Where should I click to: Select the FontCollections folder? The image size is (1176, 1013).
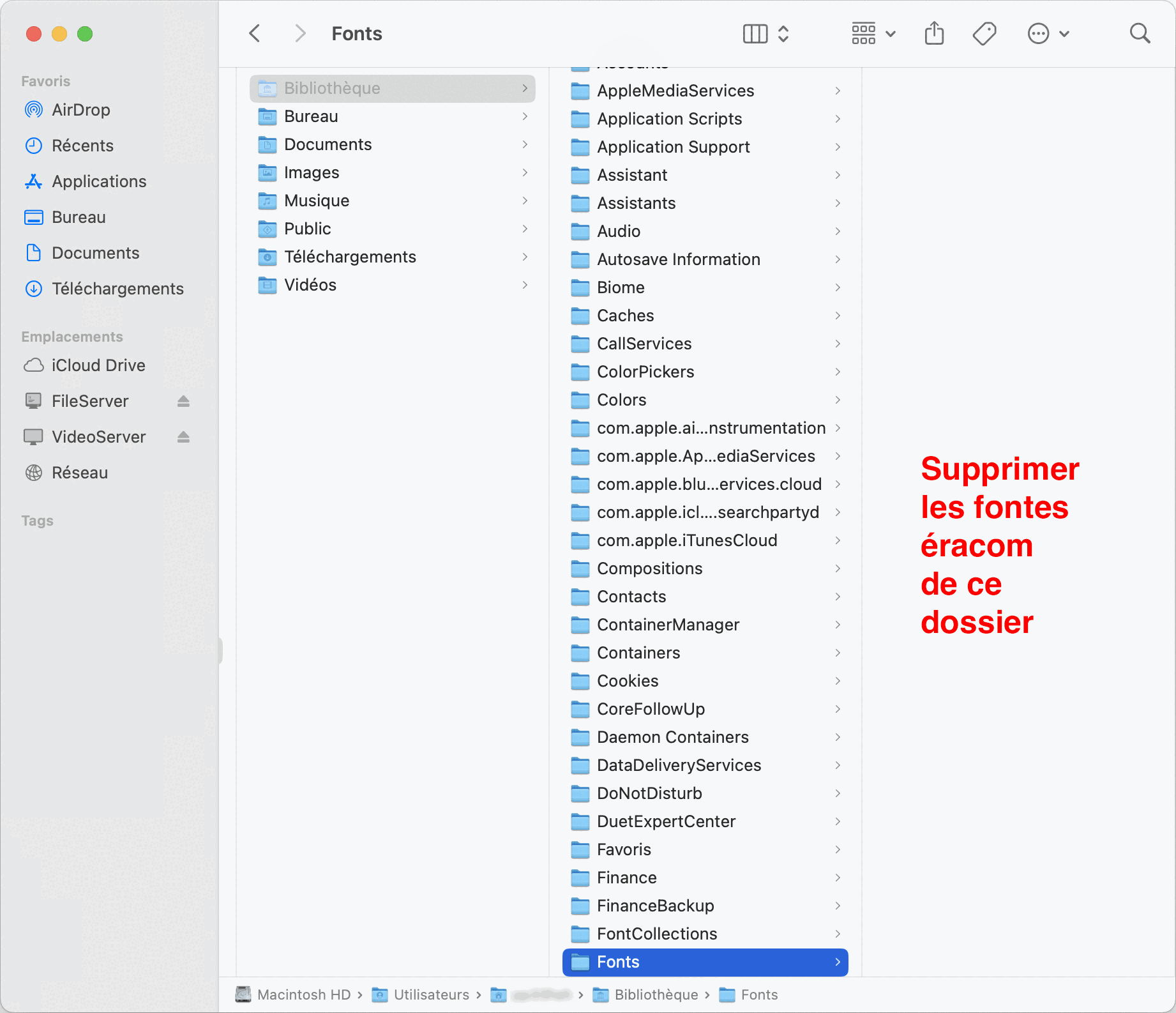coord(656,934)
